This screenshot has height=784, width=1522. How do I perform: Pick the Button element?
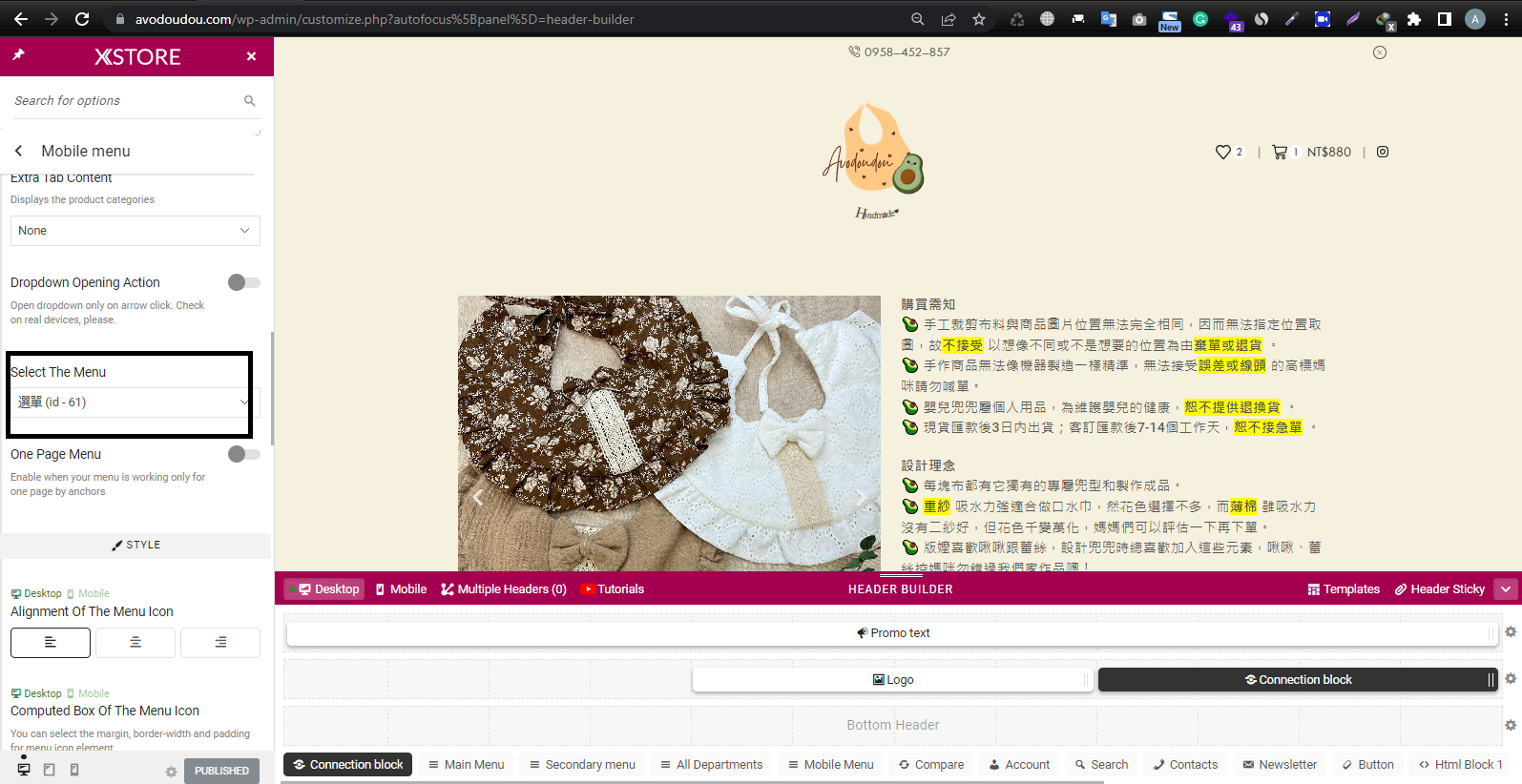coord(1368,765)
